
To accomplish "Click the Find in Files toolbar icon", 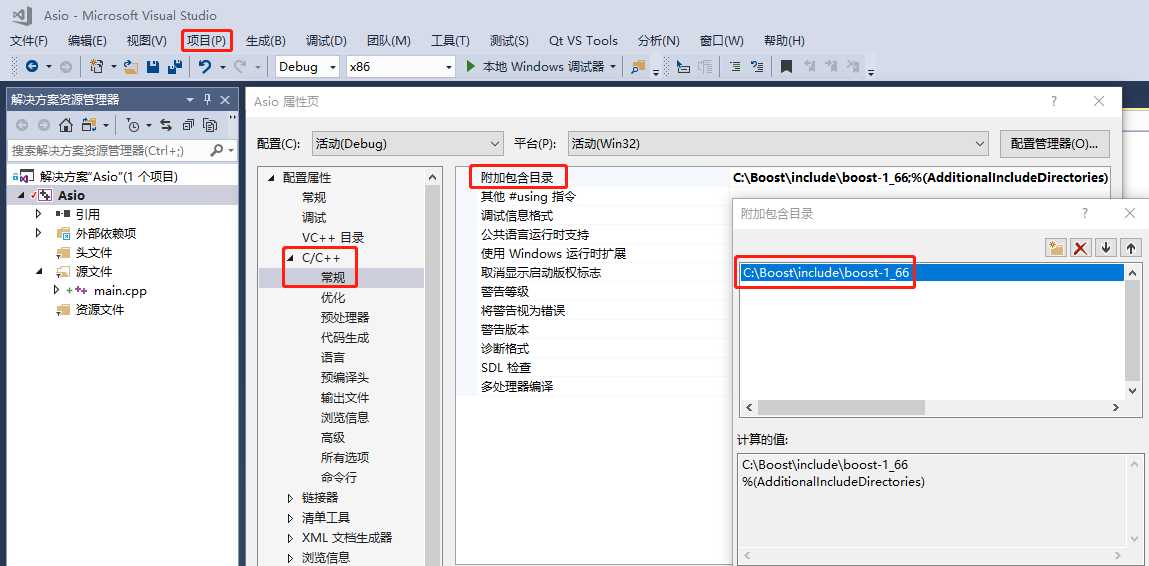I will 638,67.
